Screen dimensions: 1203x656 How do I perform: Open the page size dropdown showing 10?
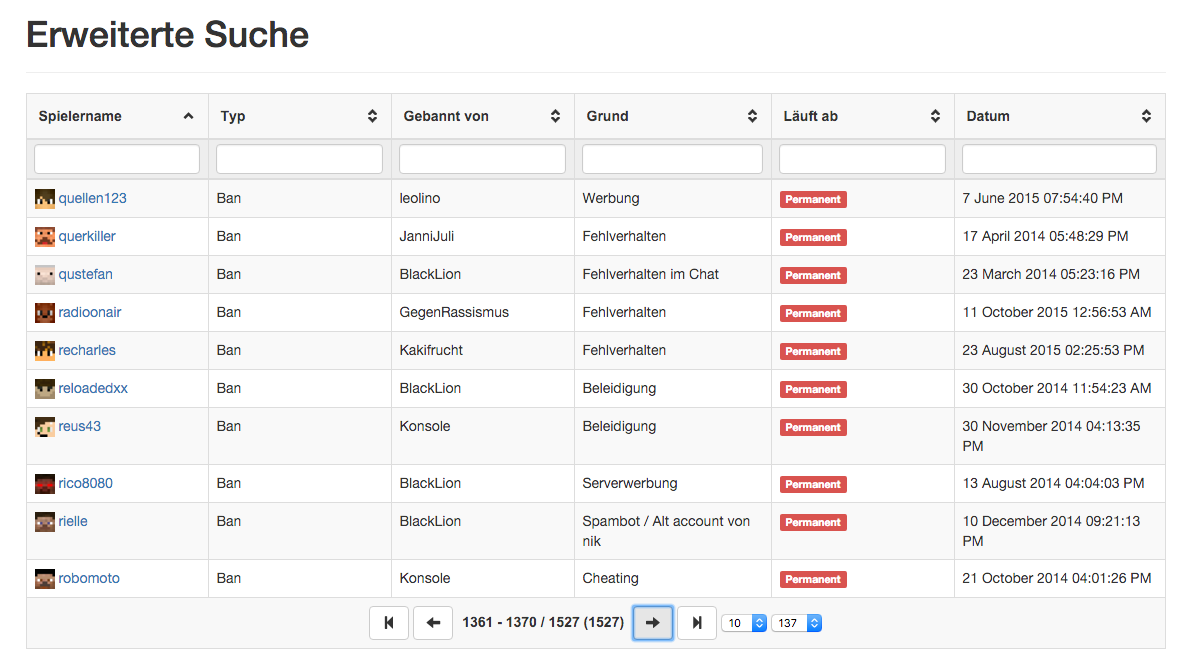point(744,622)
